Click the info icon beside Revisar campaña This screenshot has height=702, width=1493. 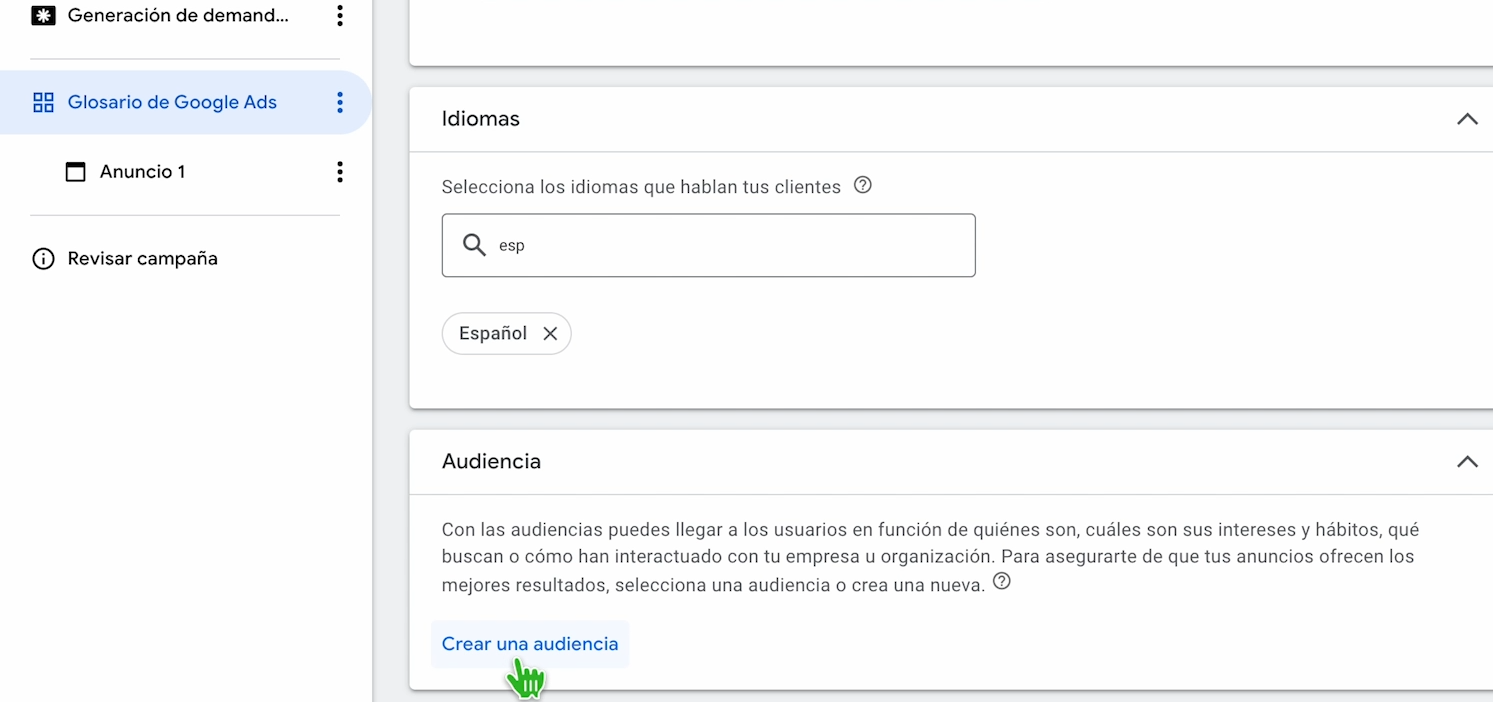tap(43, 259)
